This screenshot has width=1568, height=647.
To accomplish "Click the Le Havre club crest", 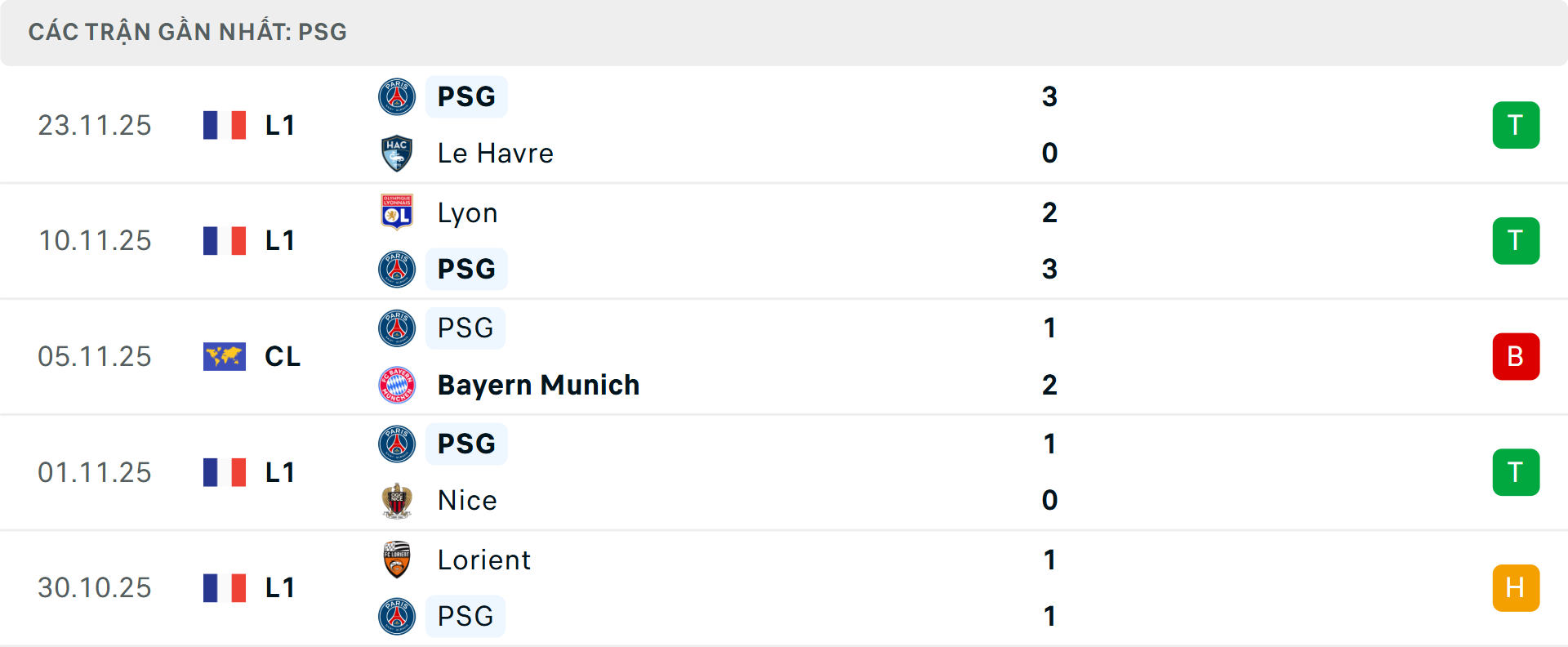I will (x=397, y=154).
